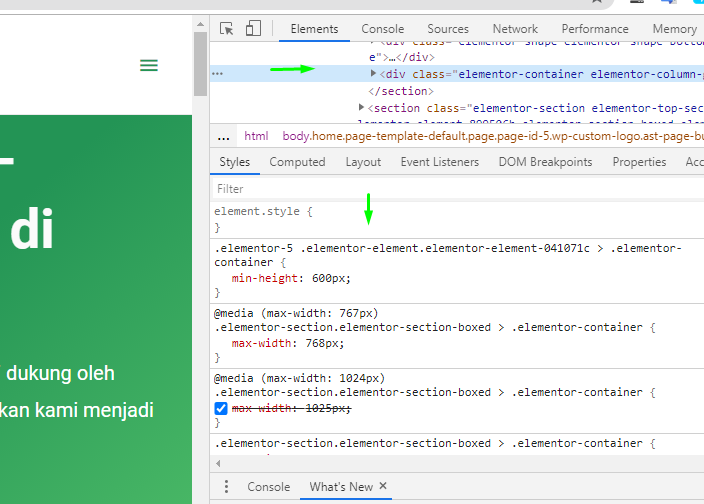Select the html breadcrumb element
Image resolution: width=704 pixels, height=504 pixels.
(256, 136)
